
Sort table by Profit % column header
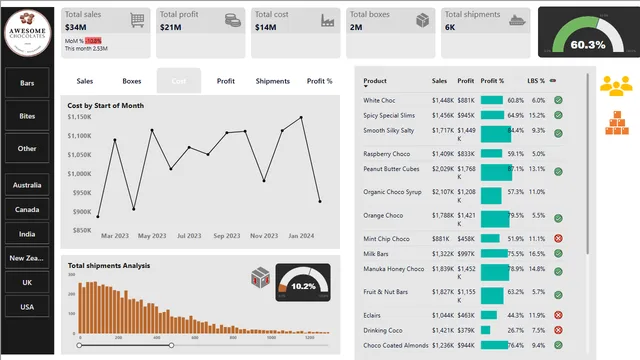coord(492,81)
